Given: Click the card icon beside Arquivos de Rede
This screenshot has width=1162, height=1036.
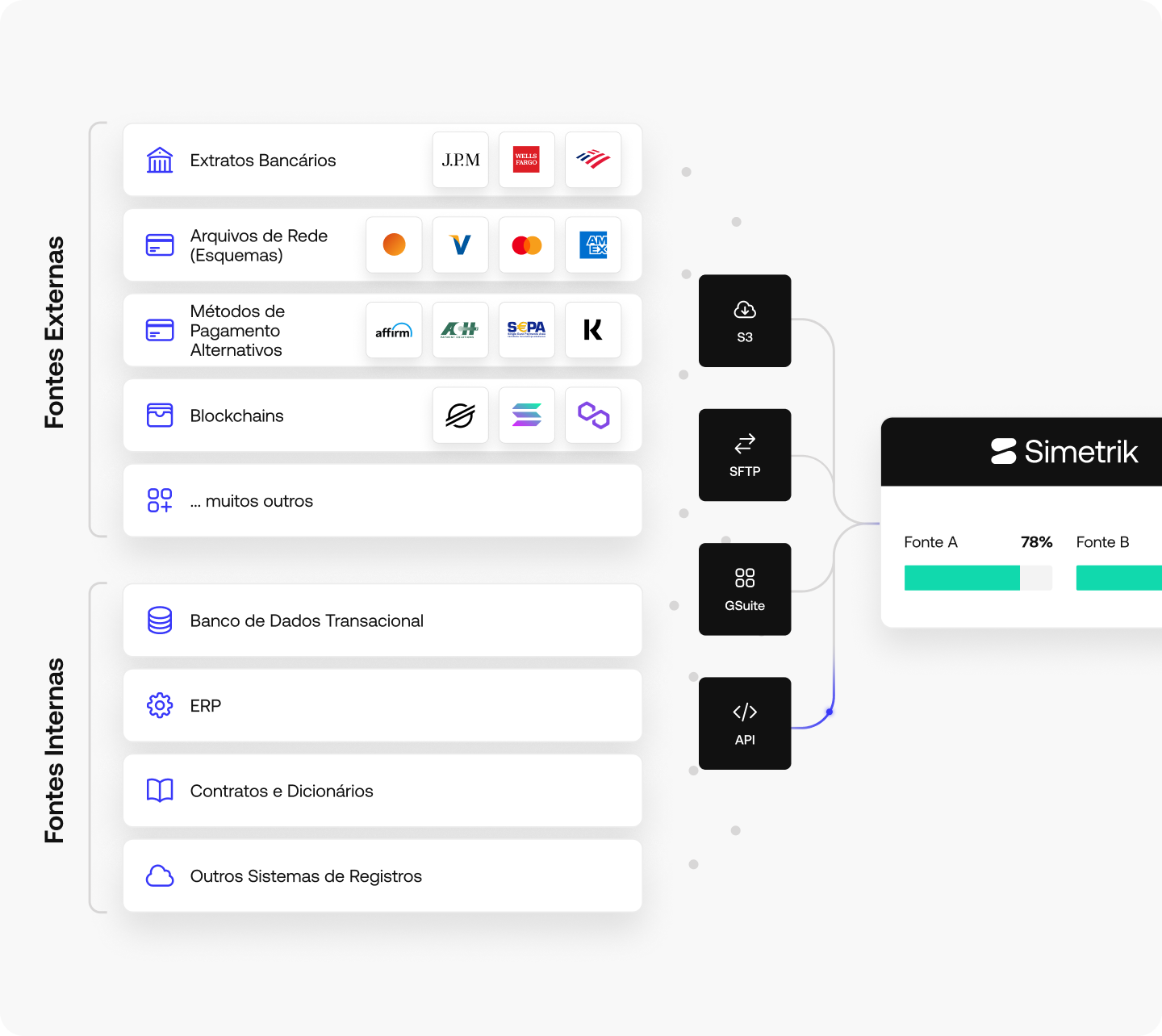Looking at the screenshot, I should tap(160, 245).
